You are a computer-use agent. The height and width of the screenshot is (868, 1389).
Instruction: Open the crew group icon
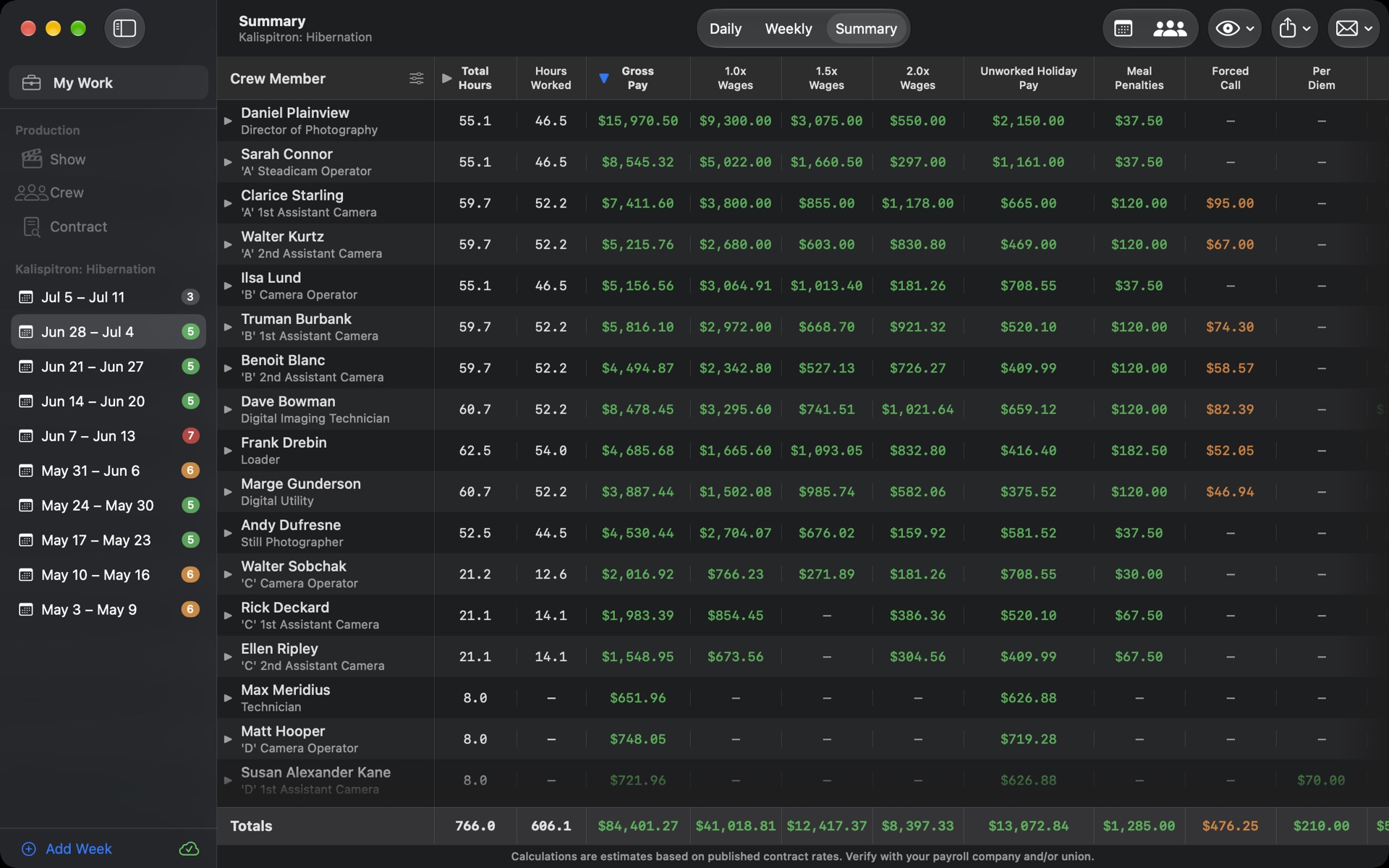coord(1169,29)
